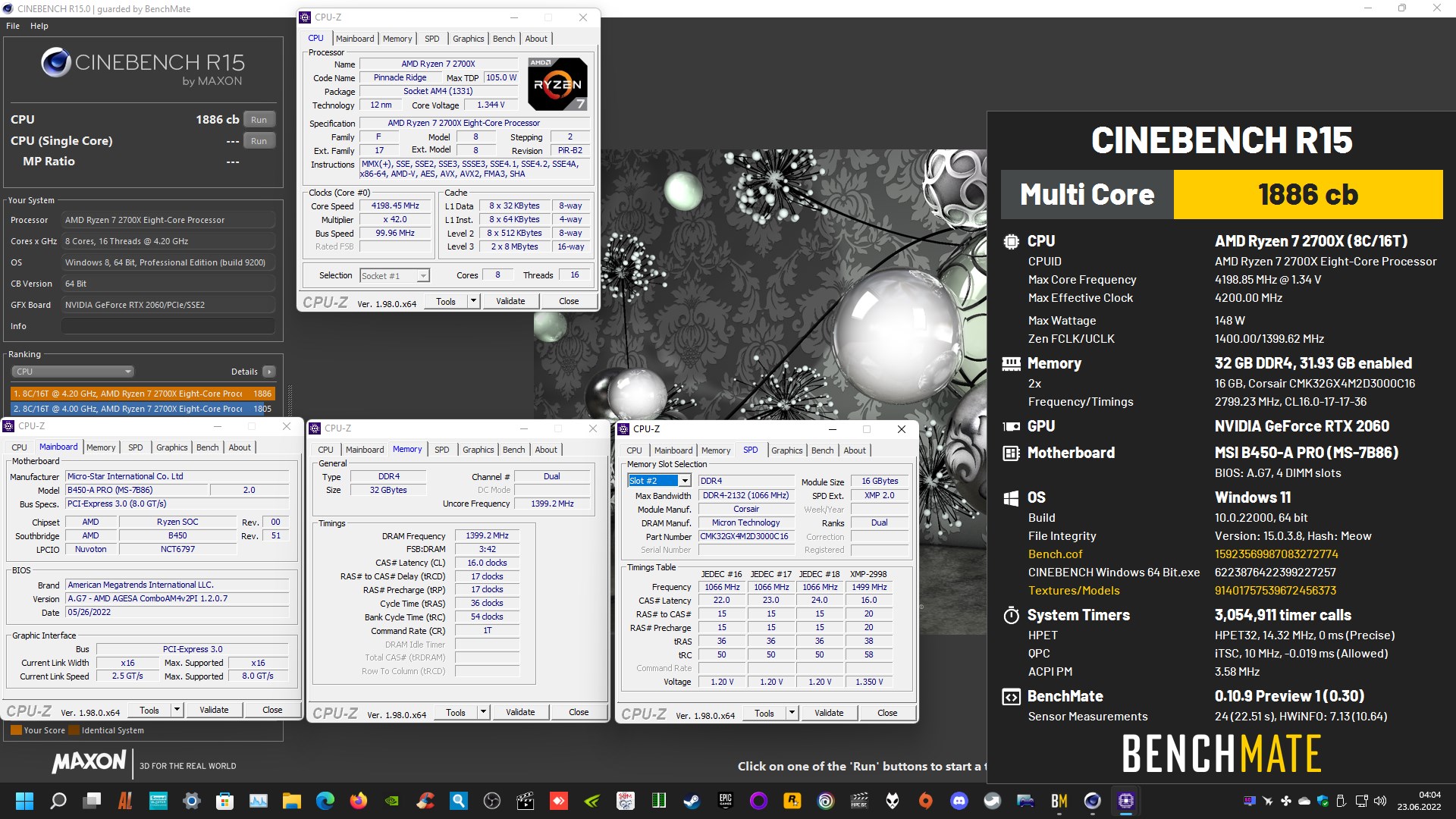Open the CPU ranking dropdown in Cinebench
The image size is (1456, 819).
pos(73,372)
